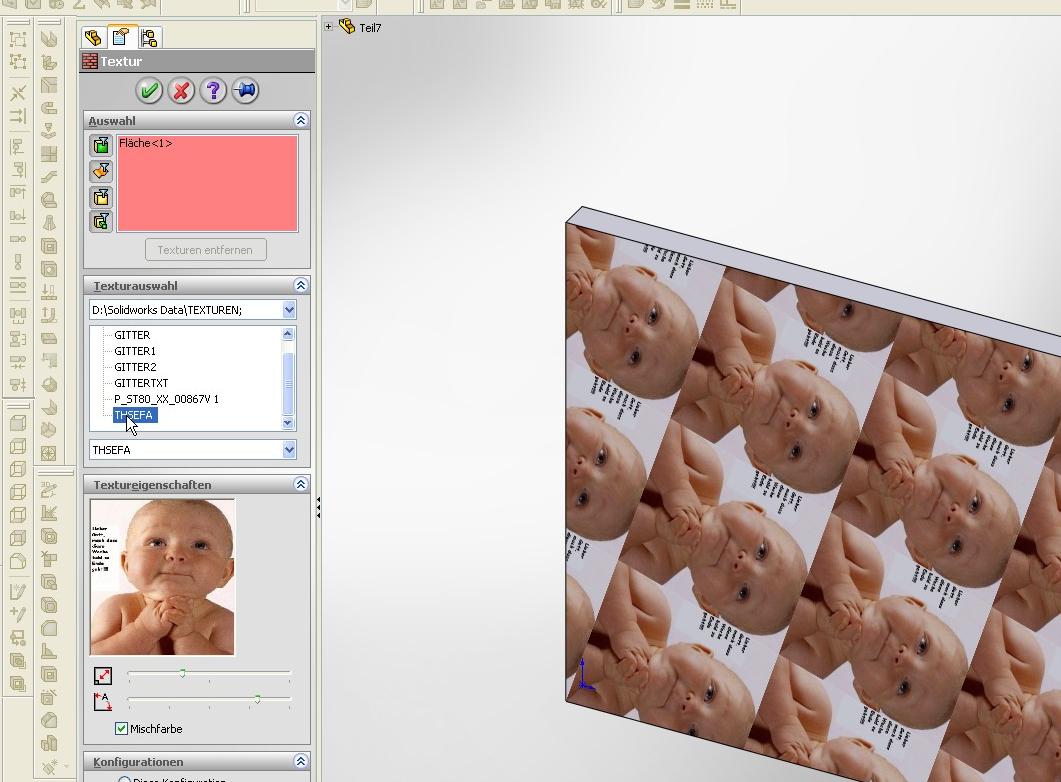Viewport: 1061px width, 782px height.
Task: Click the Teil7 label in the viewport
Action: coord(370,28)
